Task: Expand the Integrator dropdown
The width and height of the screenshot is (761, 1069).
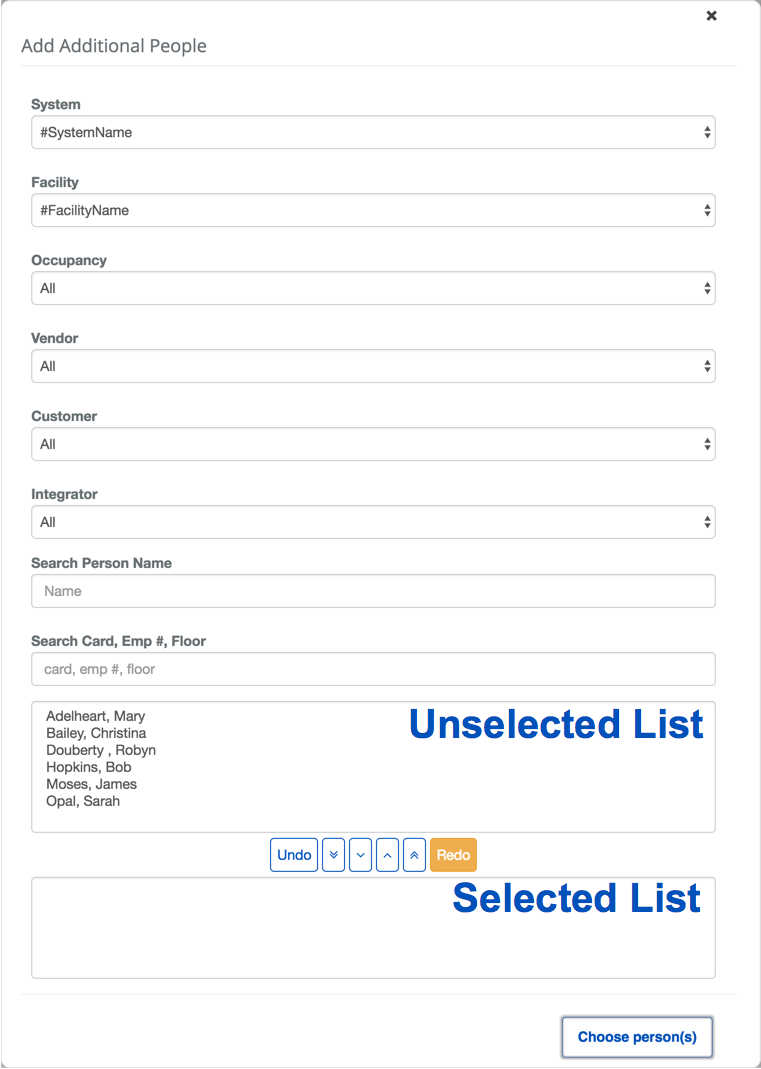Action: coord(373,522)
